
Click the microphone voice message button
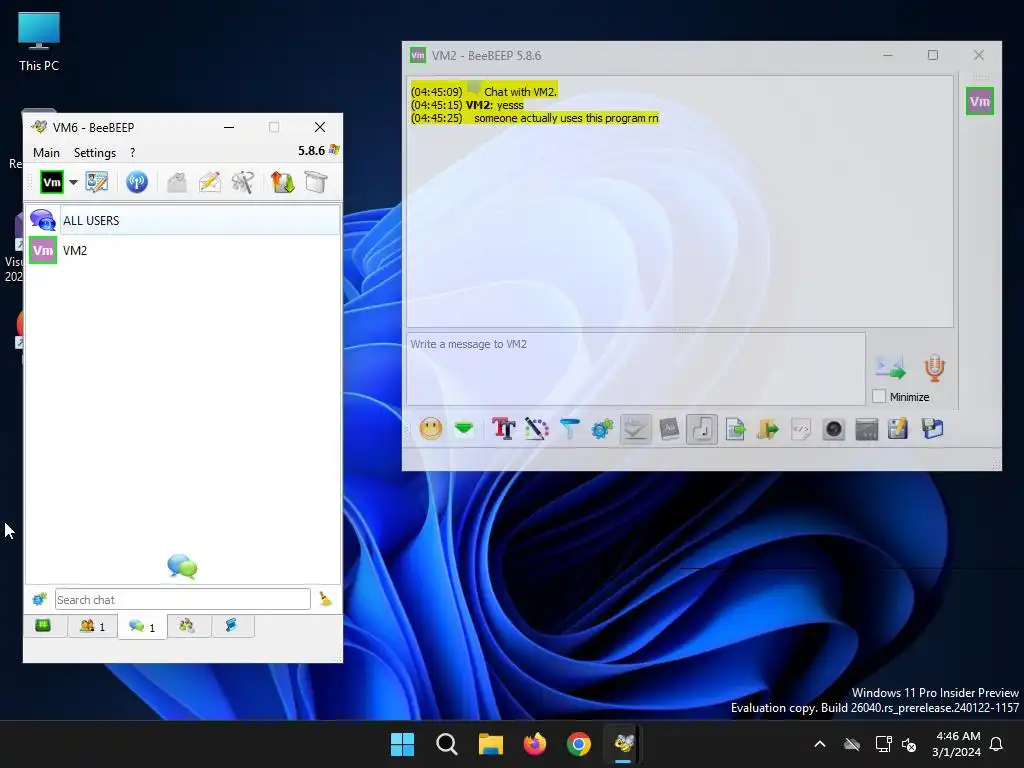(935, 368)
